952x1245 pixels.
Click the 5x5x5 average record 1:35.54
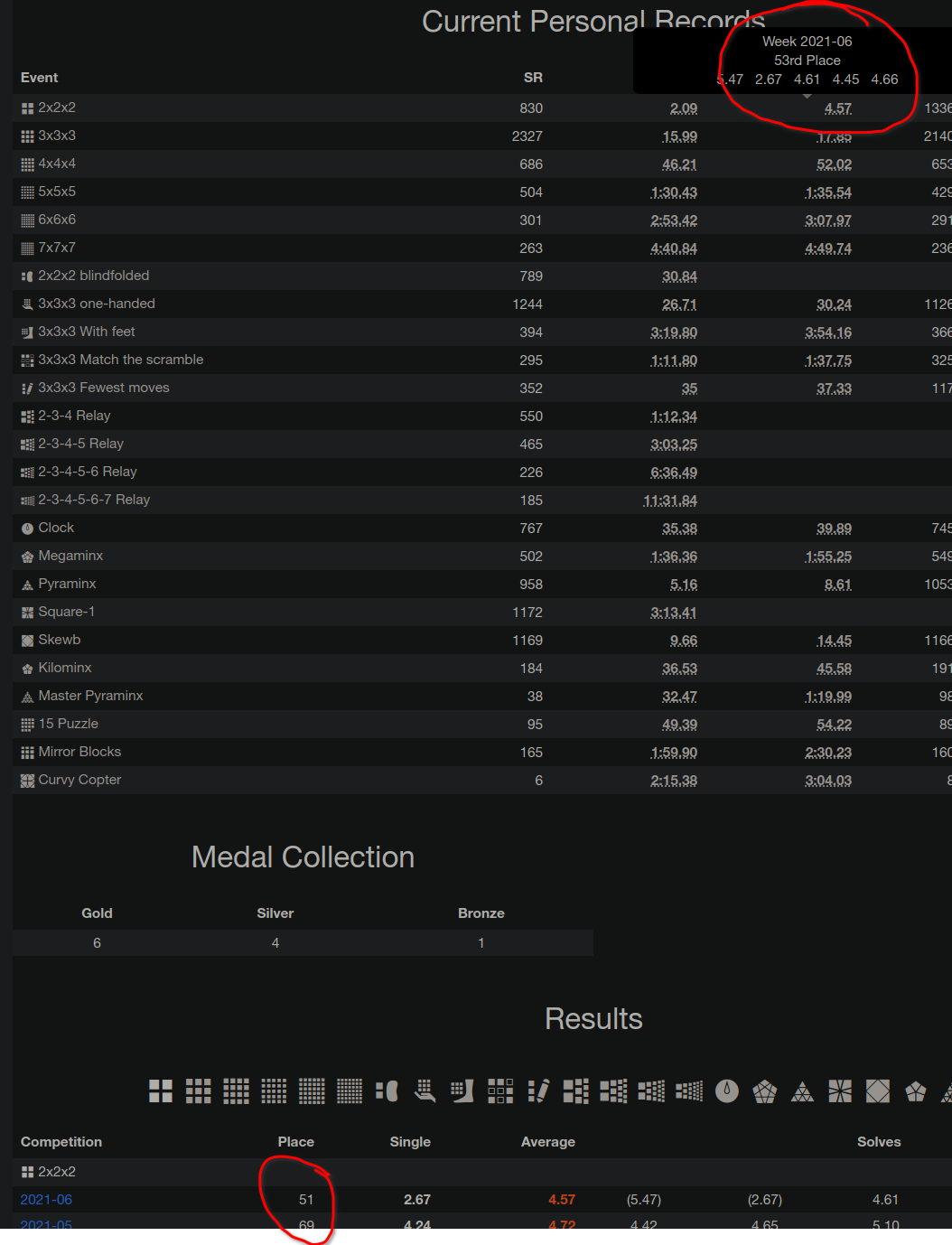[x=828, y=192]
